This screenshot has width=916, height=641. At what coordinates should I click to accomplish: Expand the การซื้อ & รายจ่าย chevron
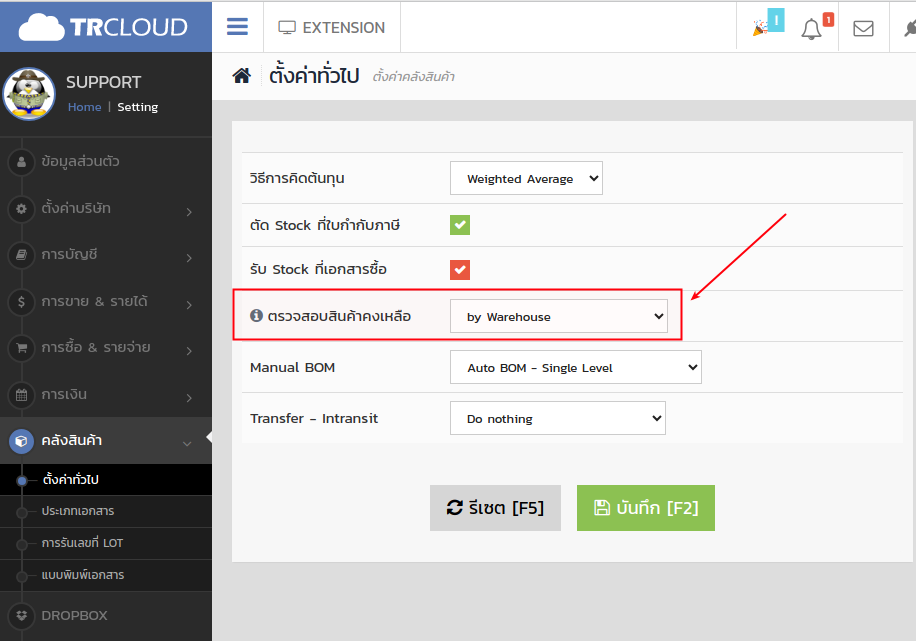point(189,351)
